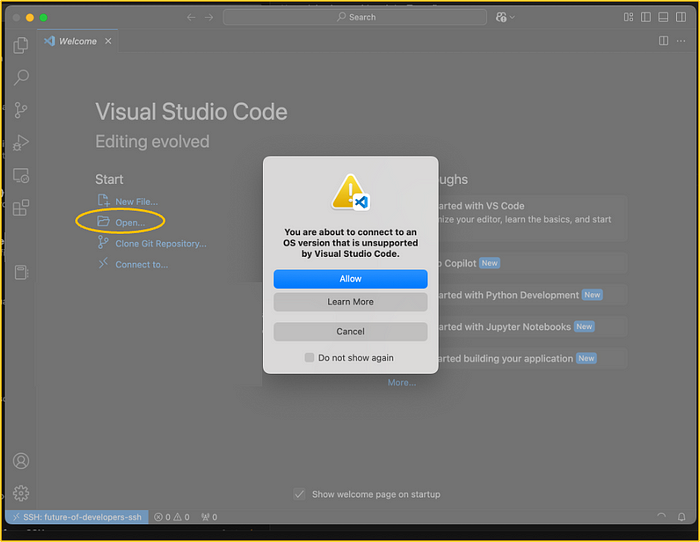The width and height of the screenshot is (700, 542).
Task: Open the Explorer view in activity bar
Action: tap(21, 45)
